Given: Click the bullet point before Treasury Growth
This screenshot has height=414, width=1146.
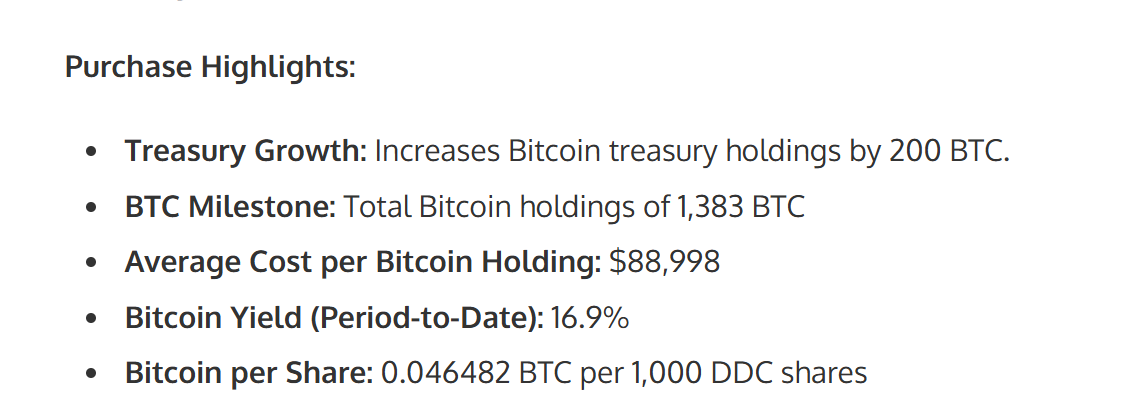Looking at the screenshot, I should click(92, 153).
